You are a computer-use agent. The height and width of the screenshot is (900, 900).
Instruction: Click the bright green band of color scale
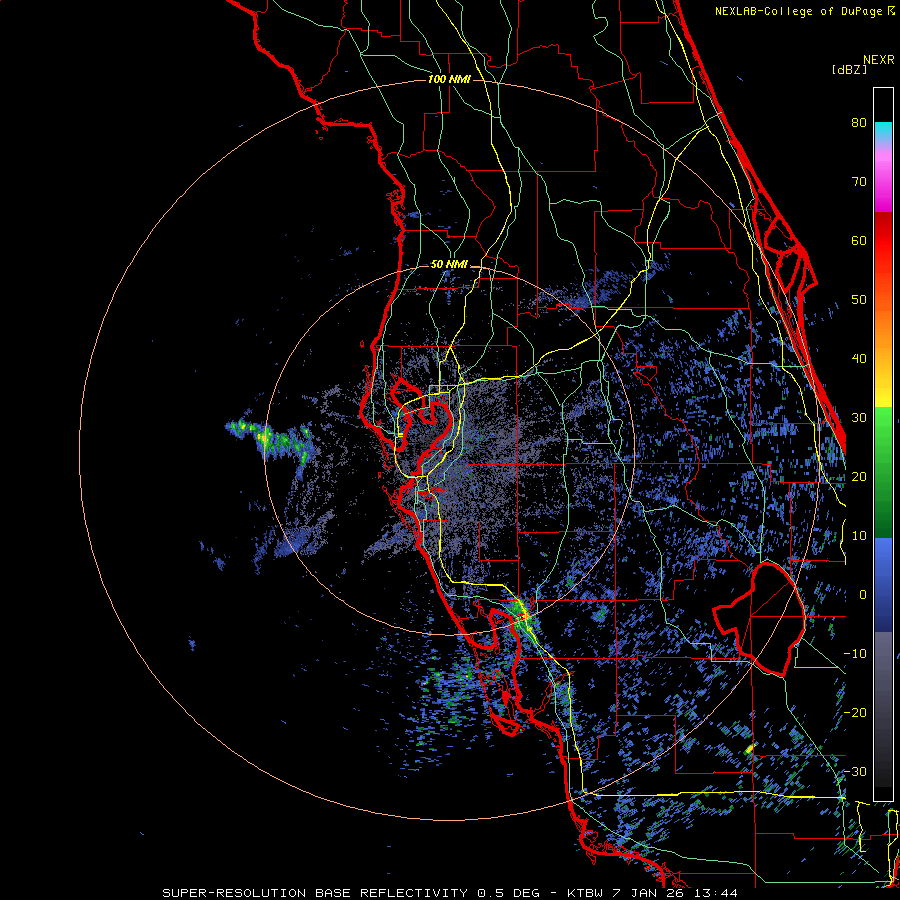point(883,428)
